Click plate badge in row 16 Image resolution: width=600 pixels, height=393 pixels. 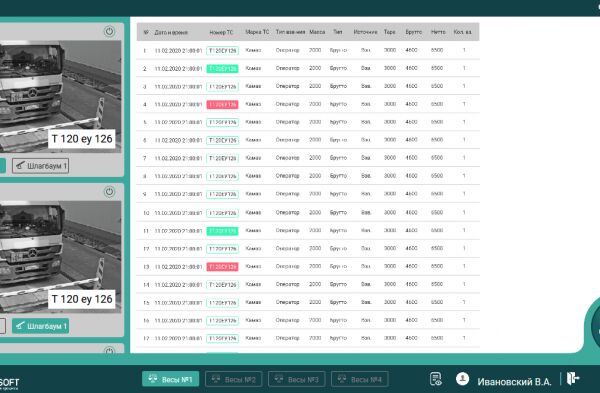click(222, 321)
